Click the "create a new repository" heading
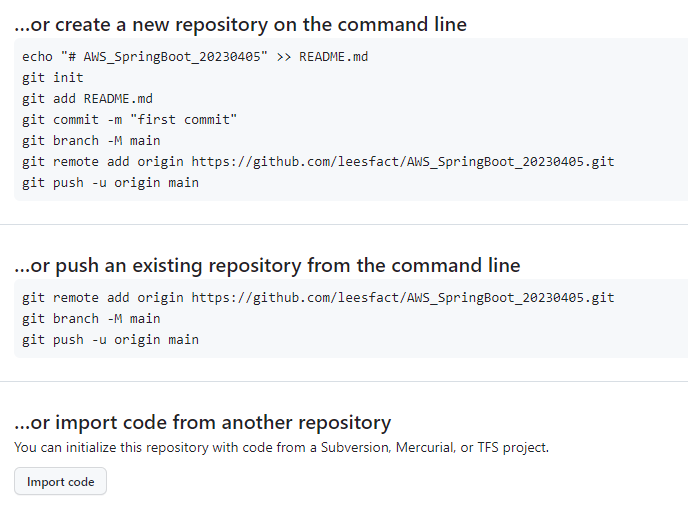 241,24
